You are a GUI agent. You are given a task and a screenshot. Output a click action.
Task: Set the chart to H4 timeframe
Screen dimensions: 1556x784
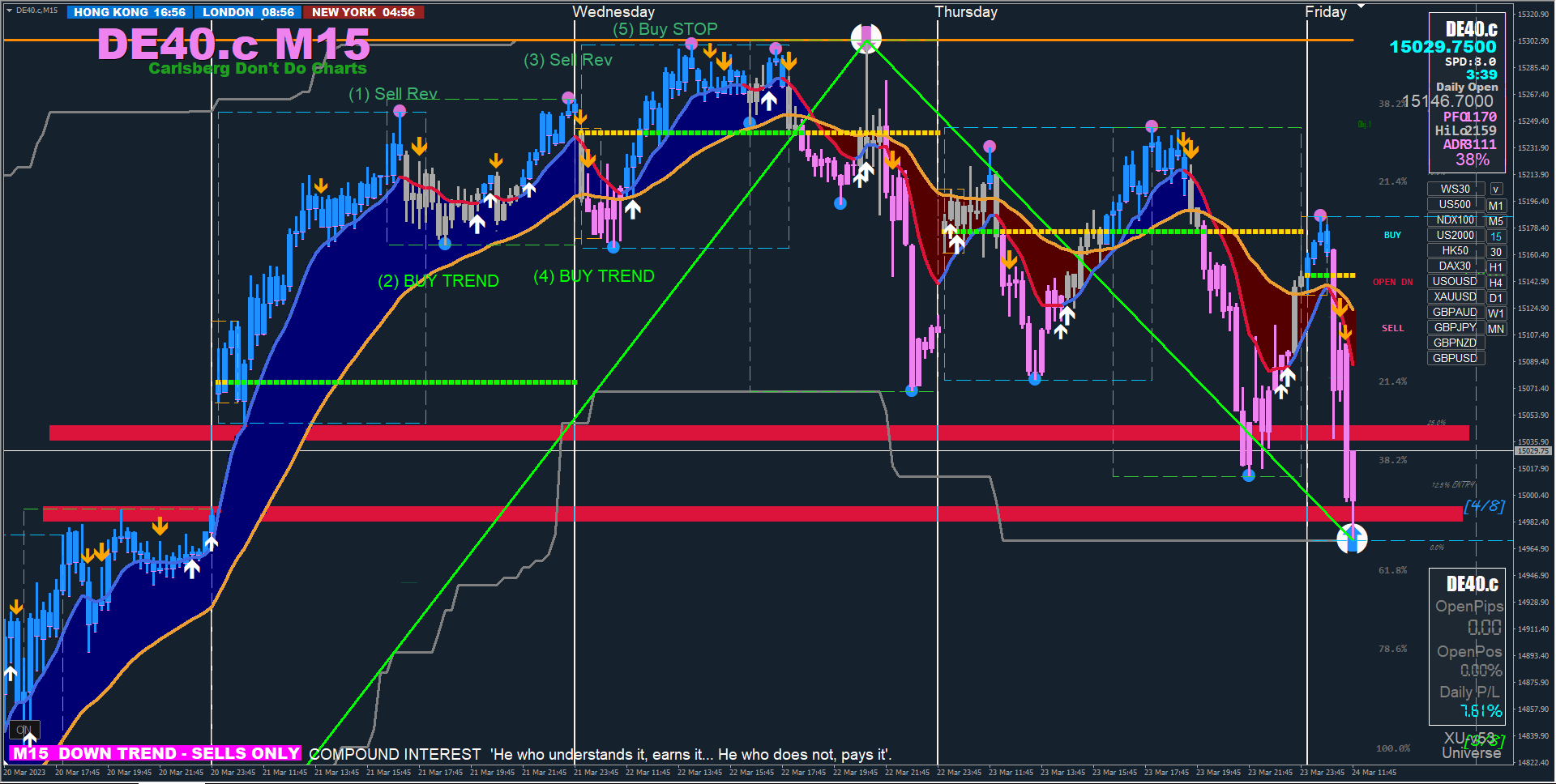(x=1496, y=283)
